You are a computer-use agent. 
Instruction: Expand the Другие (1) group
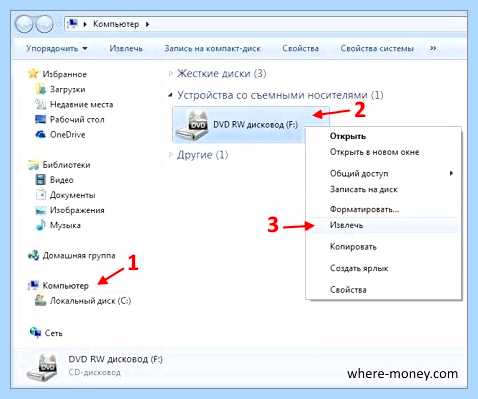point(171,155)
